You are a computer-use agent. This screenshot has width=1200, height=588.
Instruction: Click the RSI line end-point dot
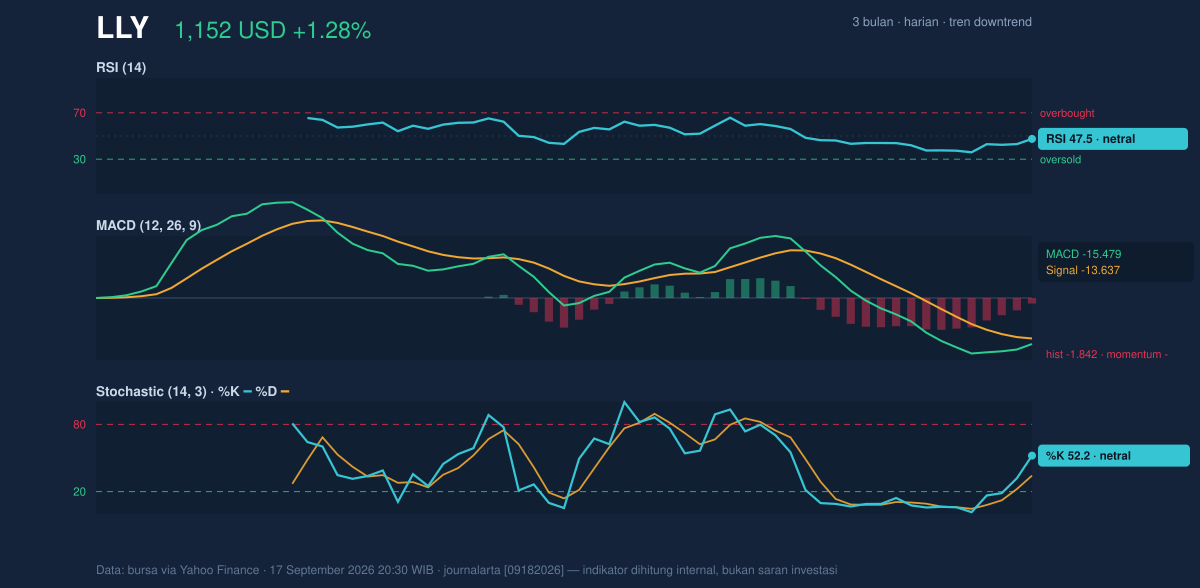[x=1032, y=139]
